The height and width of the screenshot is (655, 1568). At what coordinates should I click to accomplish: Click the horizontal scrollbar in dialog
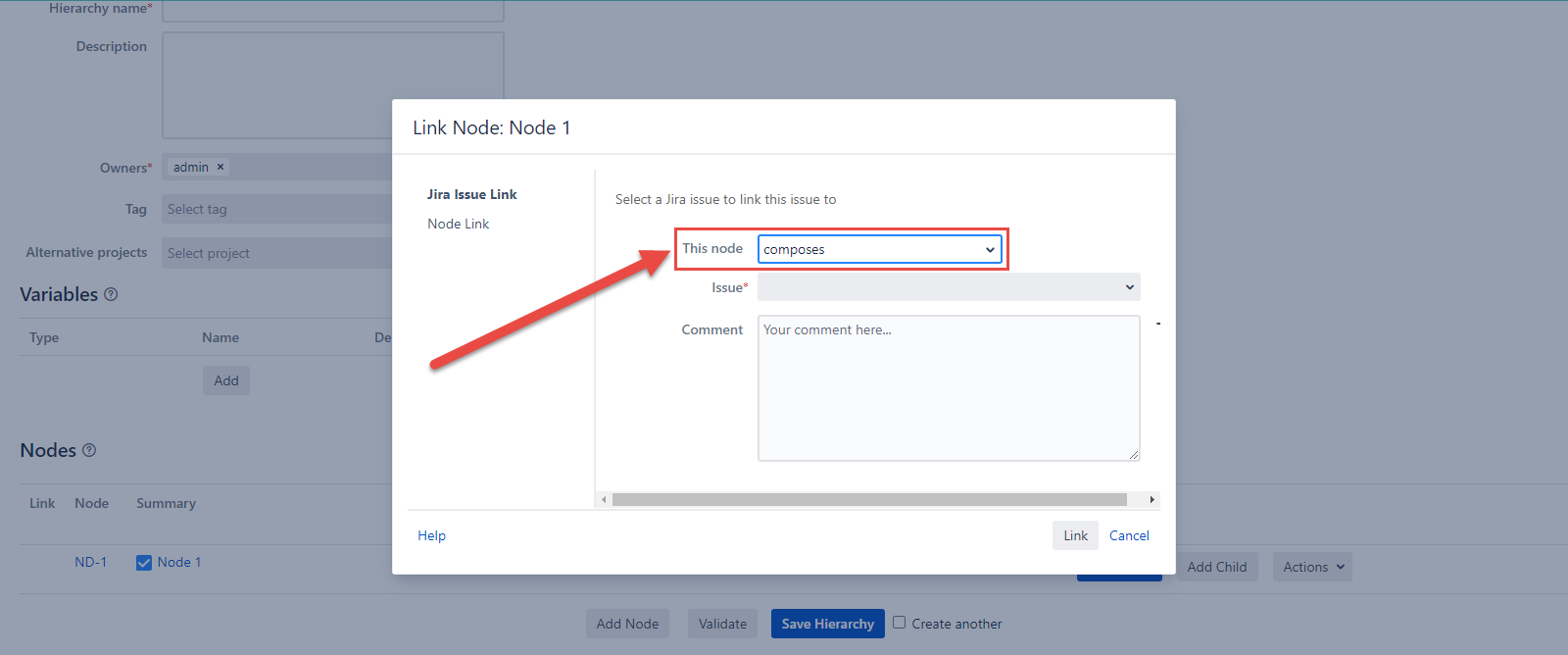tap(869, 500)
